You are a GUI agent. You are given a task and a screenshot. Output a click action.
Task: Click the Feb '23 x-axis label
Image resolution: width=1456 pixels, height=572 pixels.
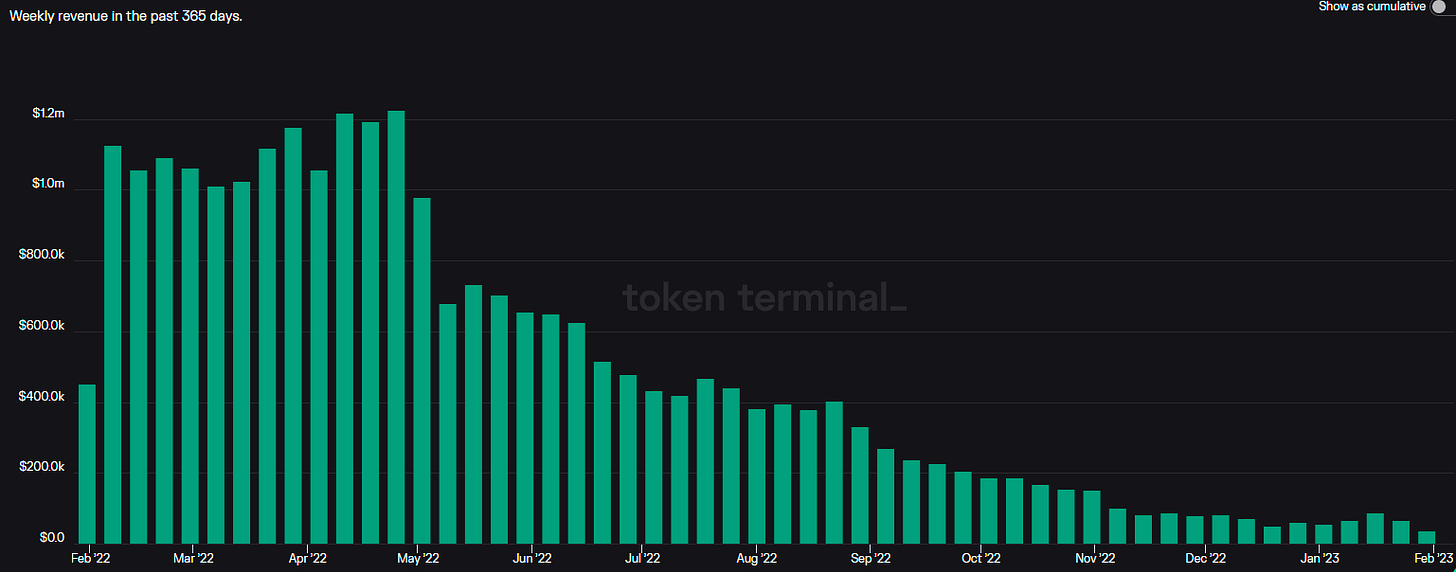point(1436,558)
